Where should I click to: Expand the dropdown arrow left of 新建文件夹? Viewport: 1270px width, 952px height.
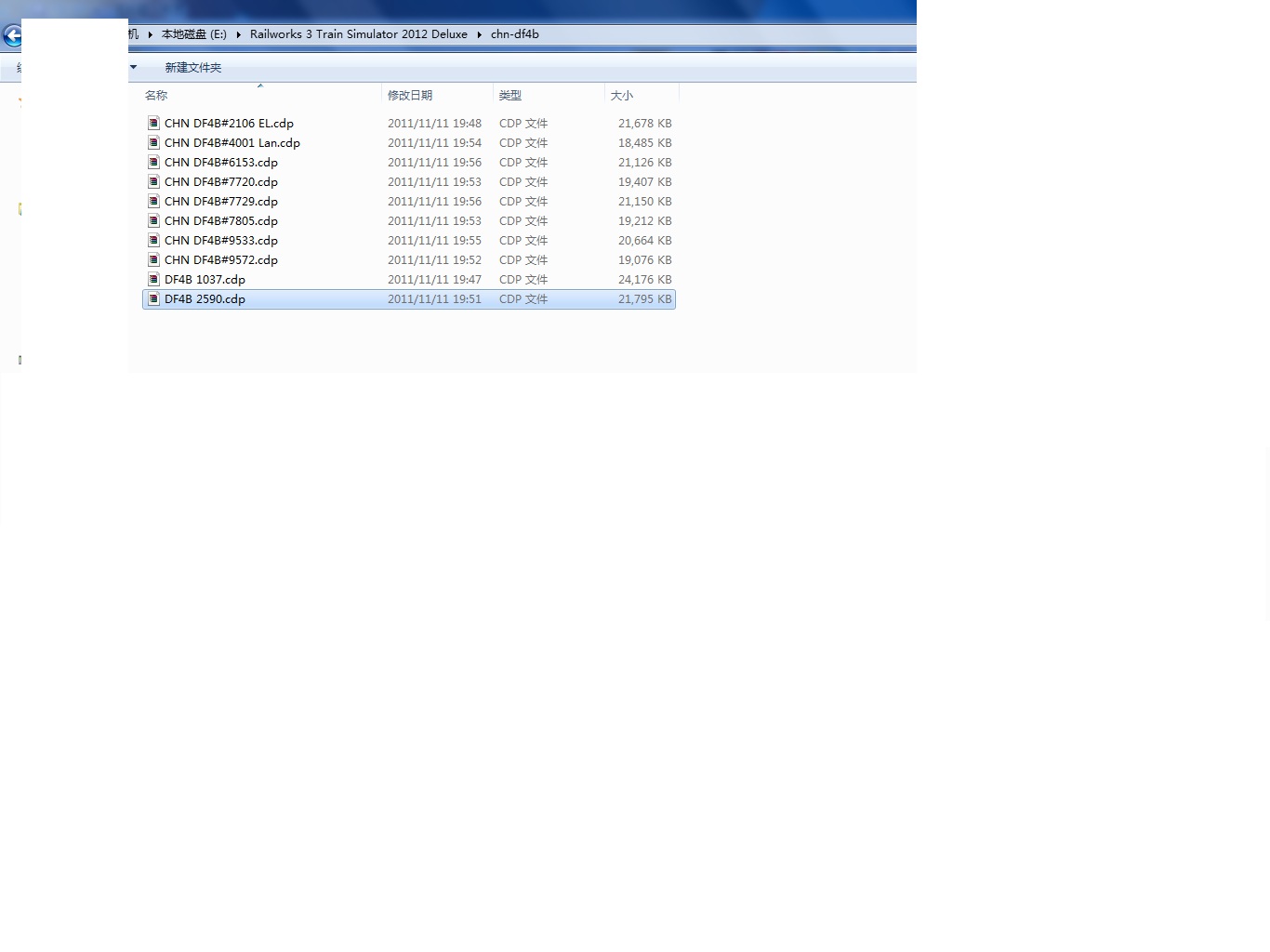(x=133, y=67)
